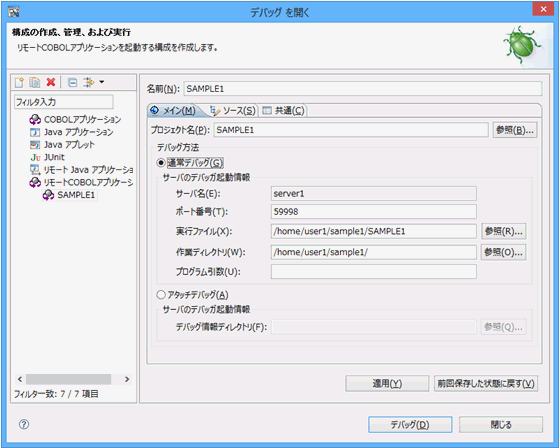
Task: Click the help question mark icon
Action: click(24, 424)
